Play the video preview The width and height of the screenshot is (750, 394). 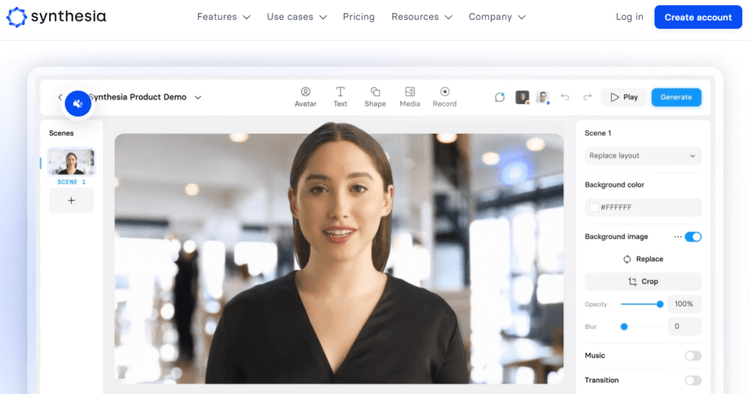[x=624, y=97]
